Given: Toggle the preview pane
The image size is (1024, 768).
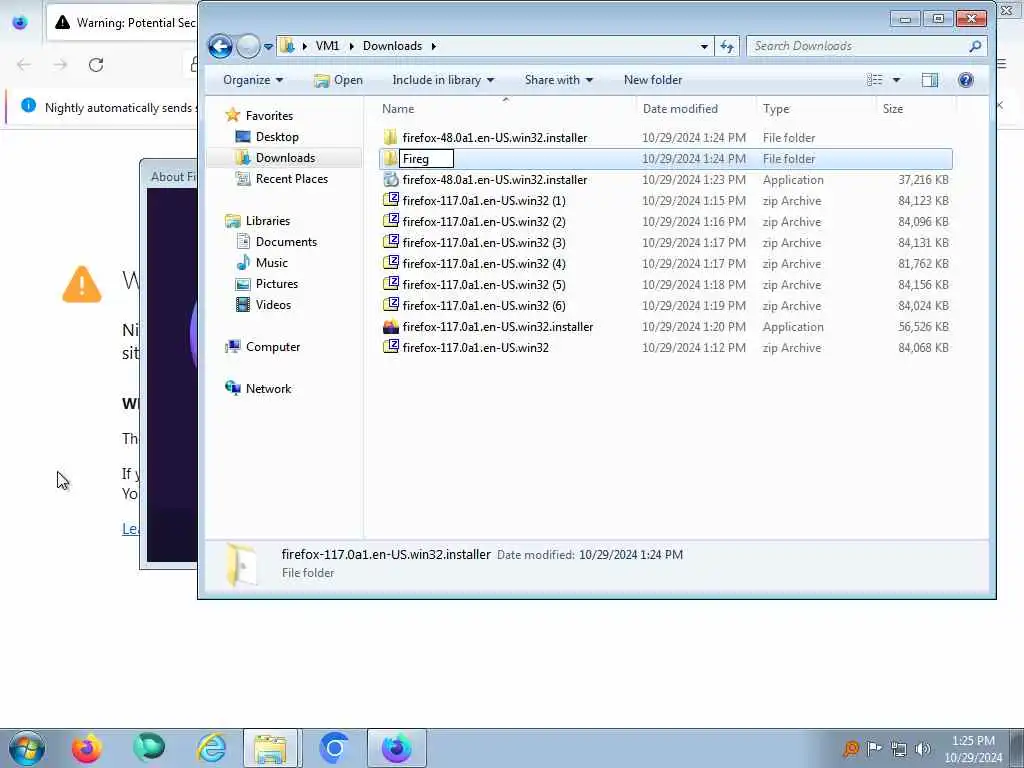Looking at the screenshot, I should [x=929, y=80].
